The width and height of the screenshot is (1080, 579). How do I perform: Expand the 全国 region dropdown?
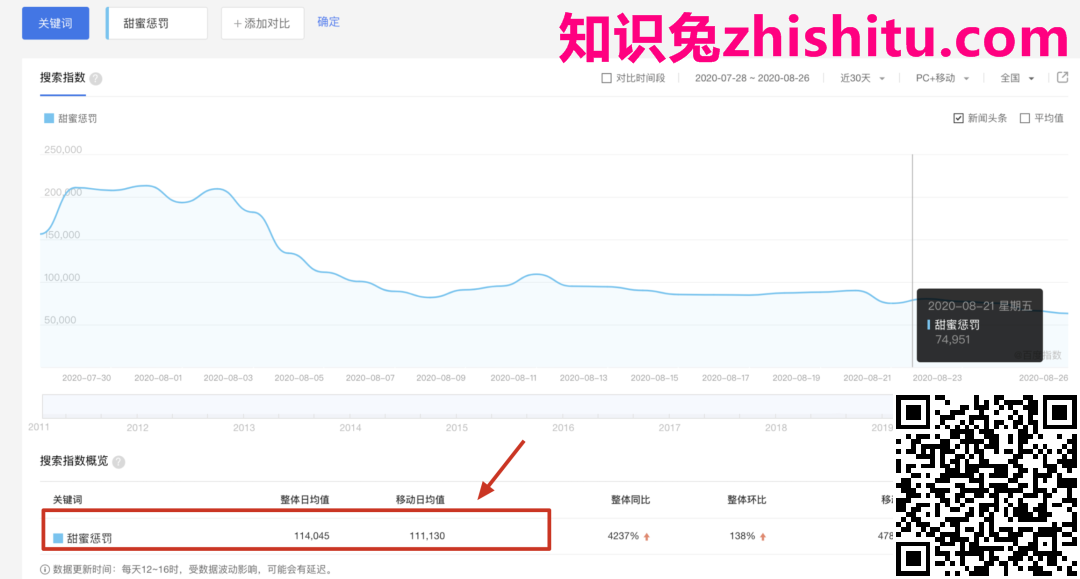(x=1017, y=78)
